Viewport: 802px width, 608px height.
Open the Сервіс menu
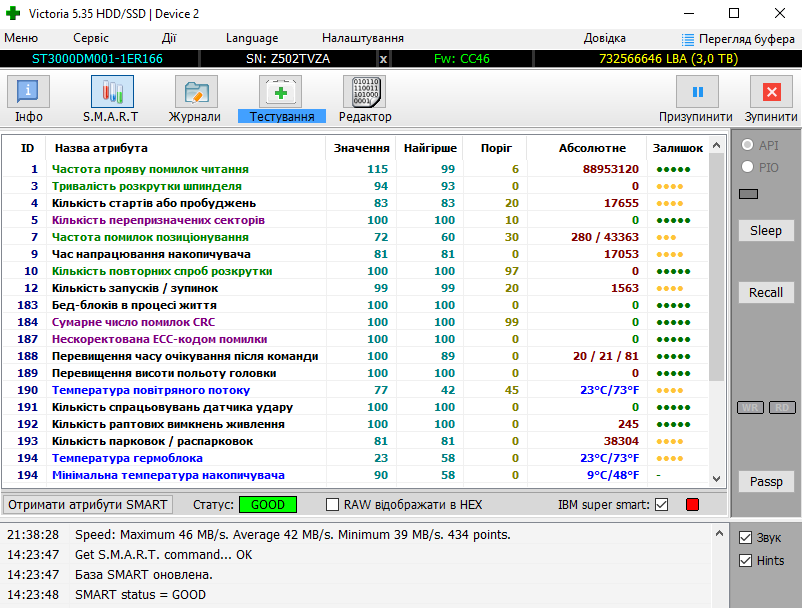tap(91, 38)
